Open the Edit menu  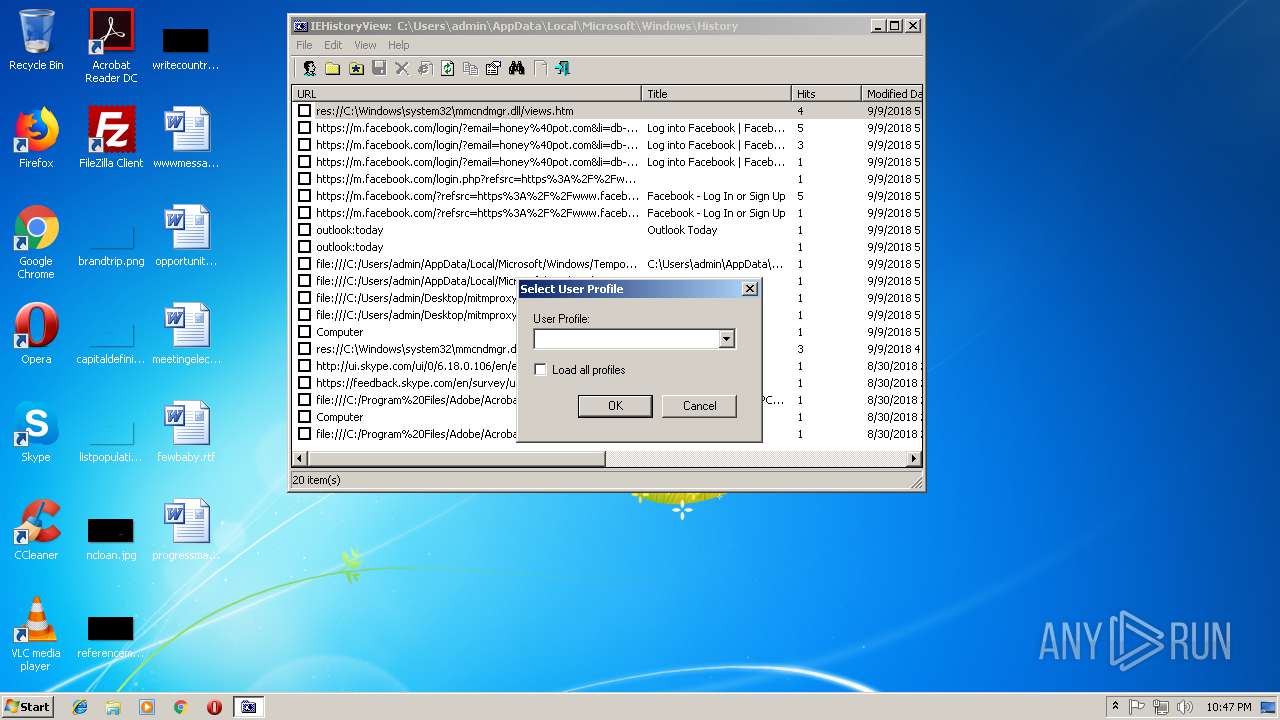[x=333, y=45]
